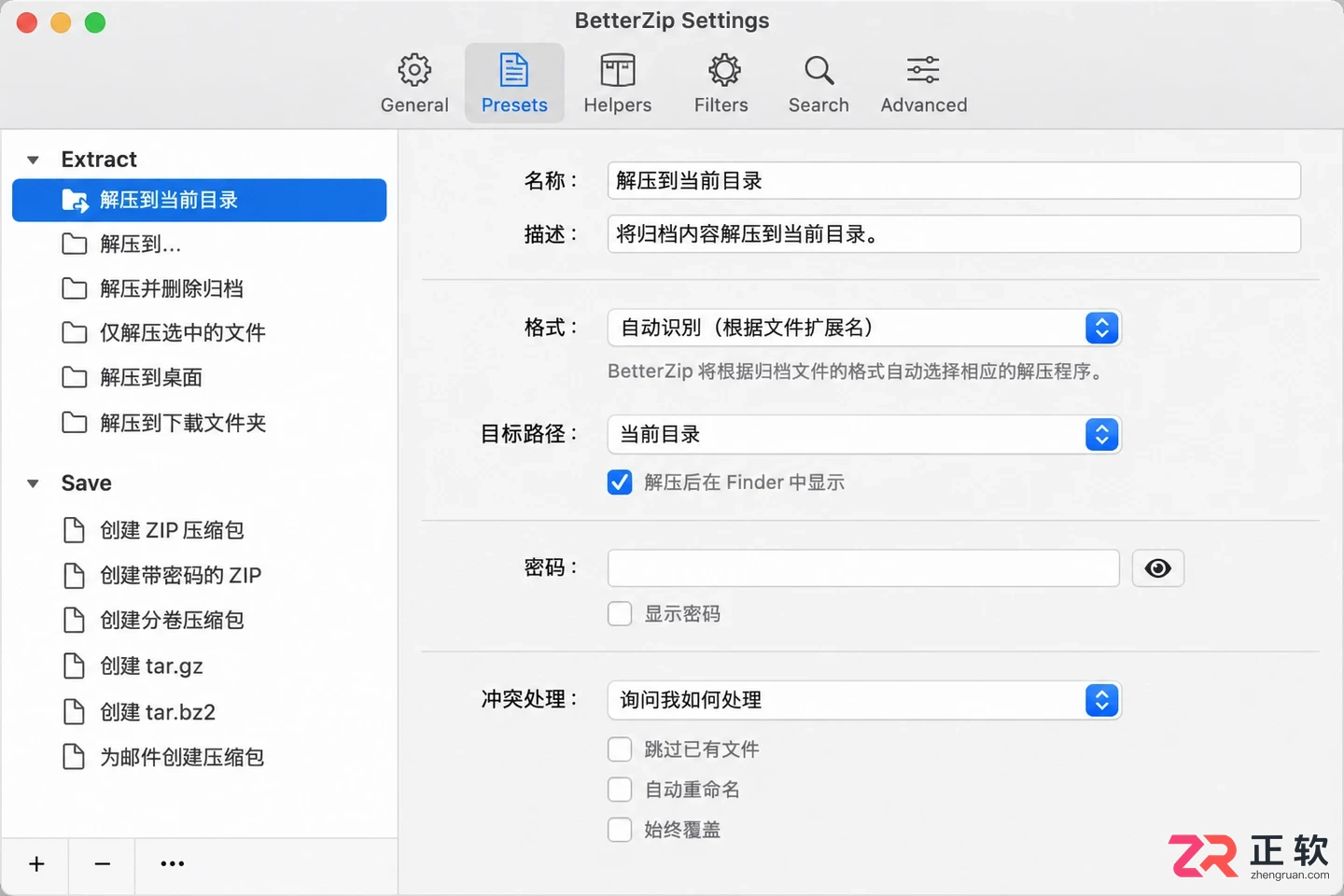
Task: Click the document icon beside 创建 ZIP 压缩包
Action: click(74, 530)
